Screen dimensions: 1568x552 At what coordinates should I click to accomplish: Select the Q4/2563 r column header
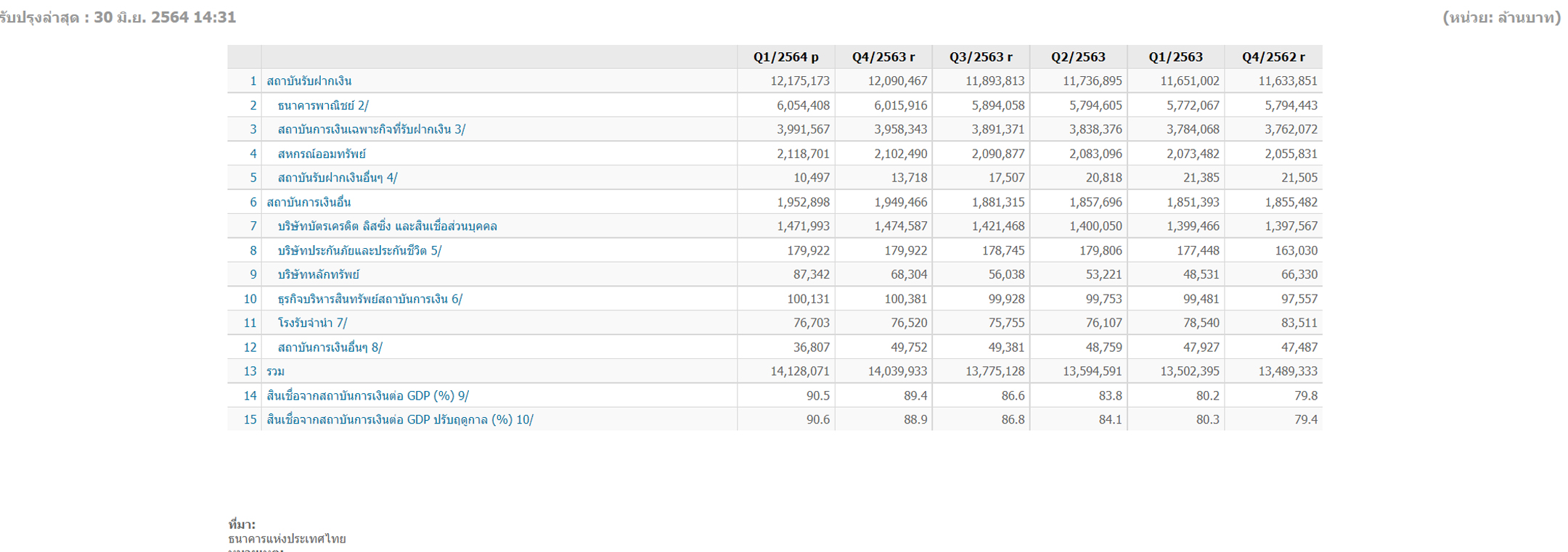click(883, 57)
